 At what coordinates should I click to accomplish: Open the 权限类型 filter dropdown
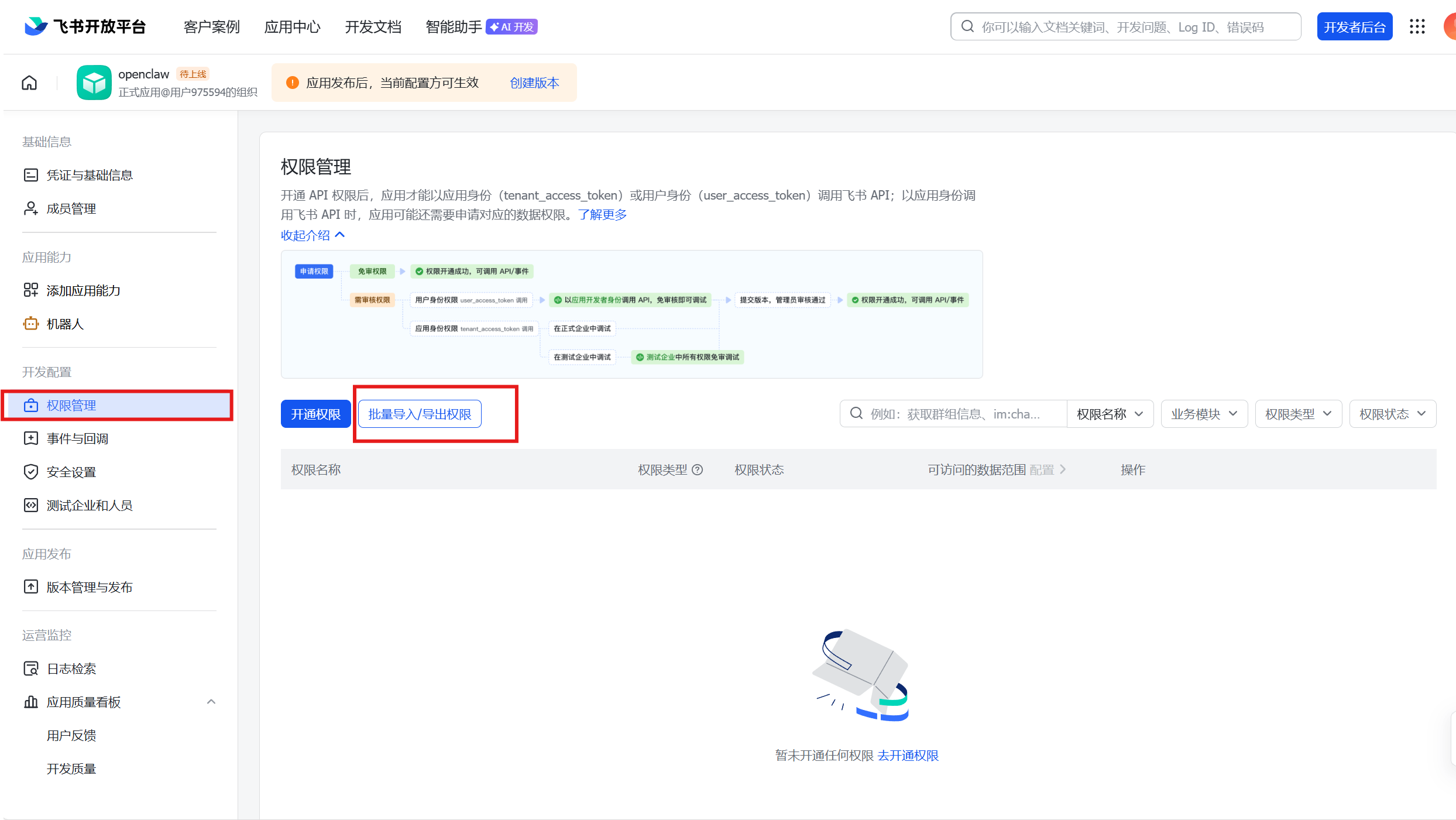[1298, 414]
